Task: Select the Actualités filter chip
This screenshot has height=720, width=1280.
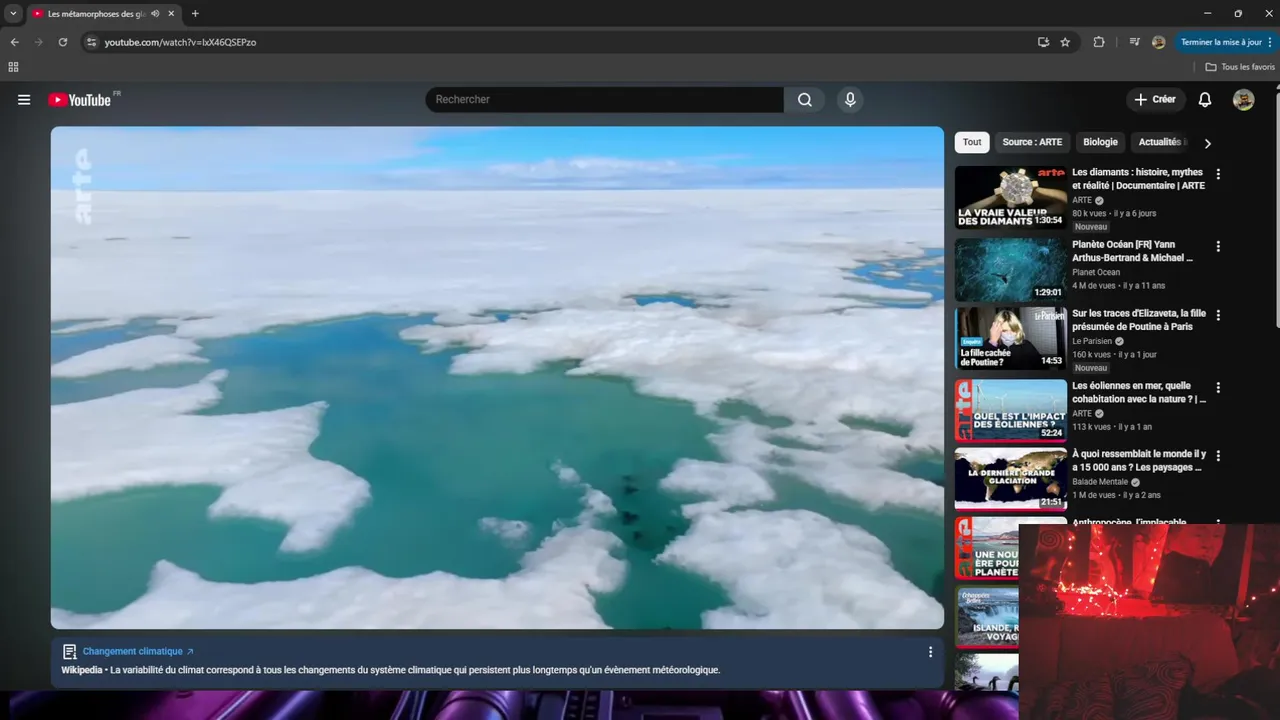Action: pyautogui.click(x=1160, y=142)
